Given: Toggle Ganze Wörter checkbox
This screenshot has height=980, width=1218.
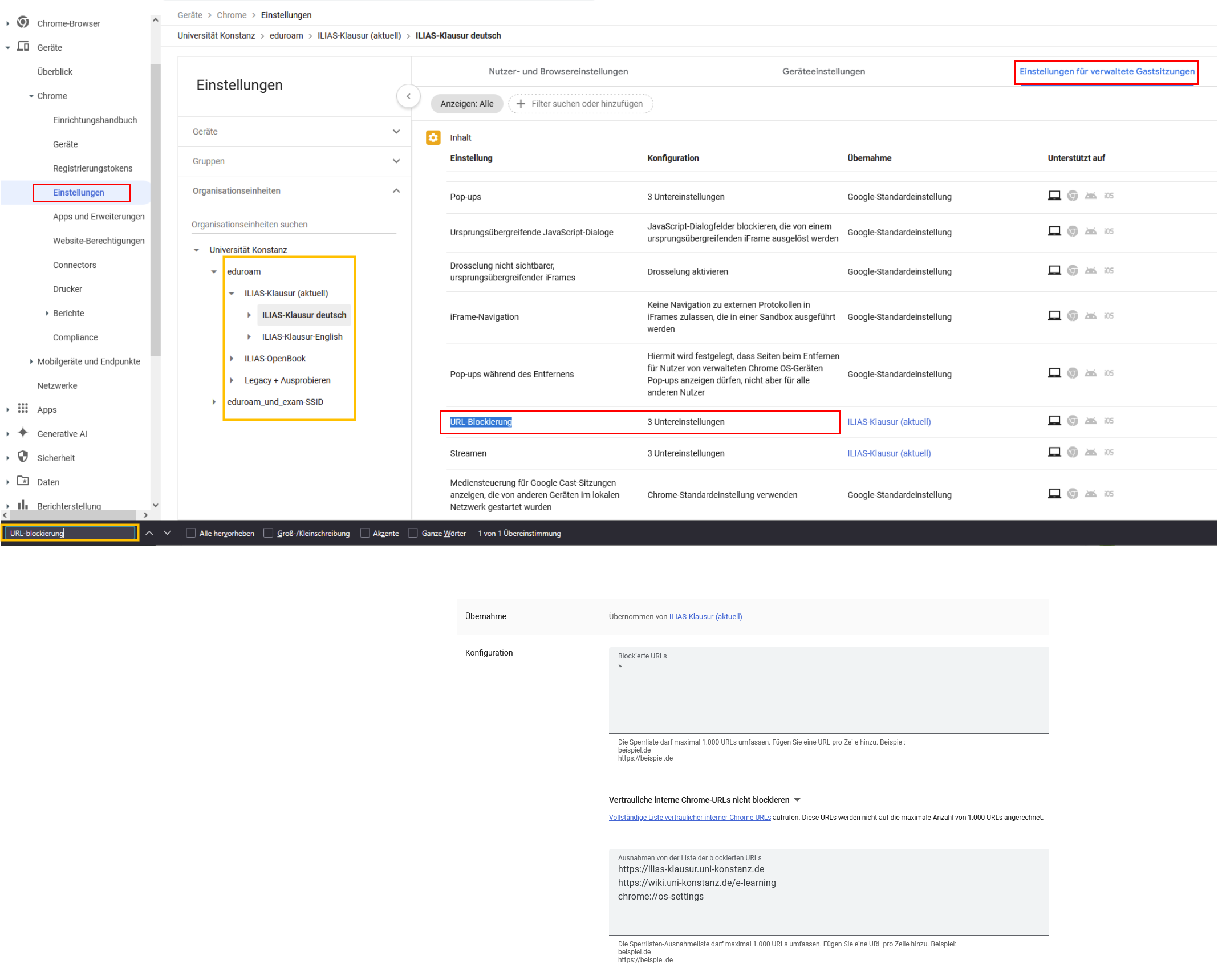Looking at the screenshot, I should click(413, 533).
